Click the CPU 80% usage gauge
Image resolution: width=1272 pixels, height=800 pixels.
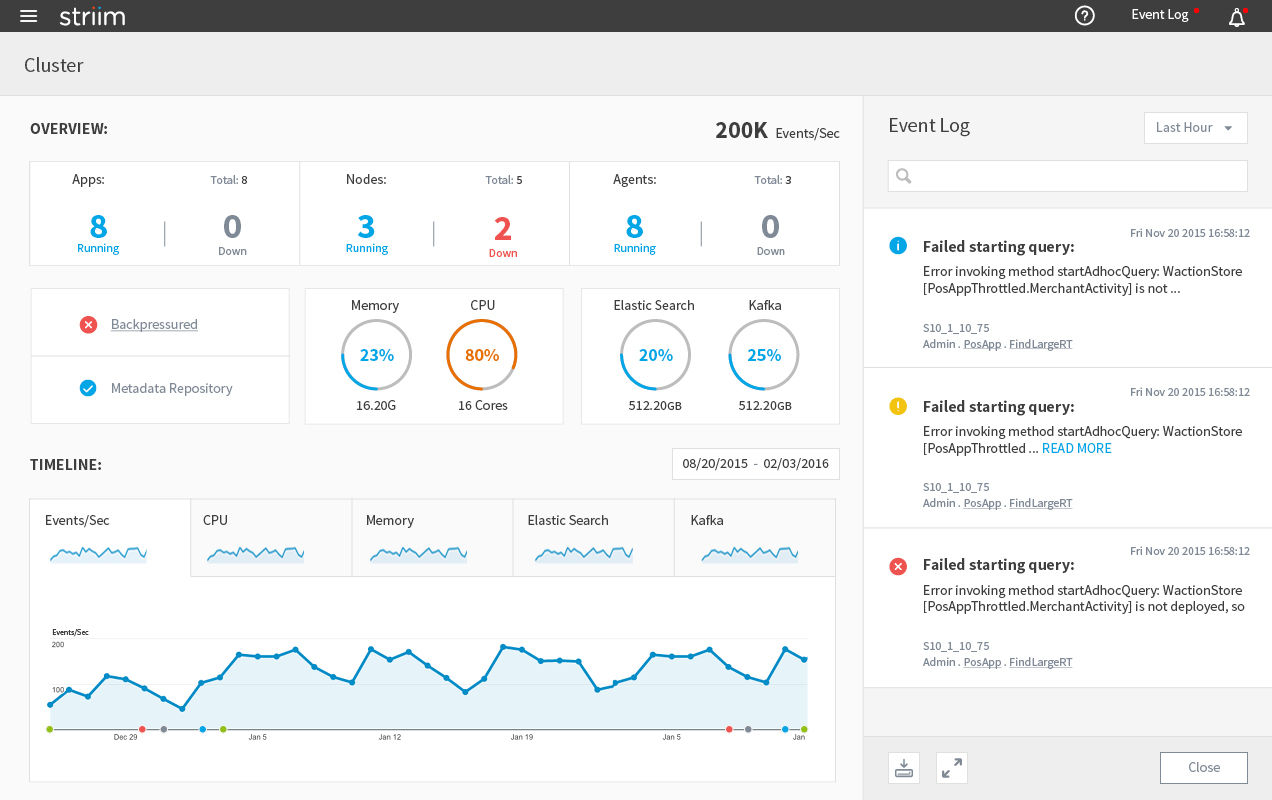tap(481, 355)
